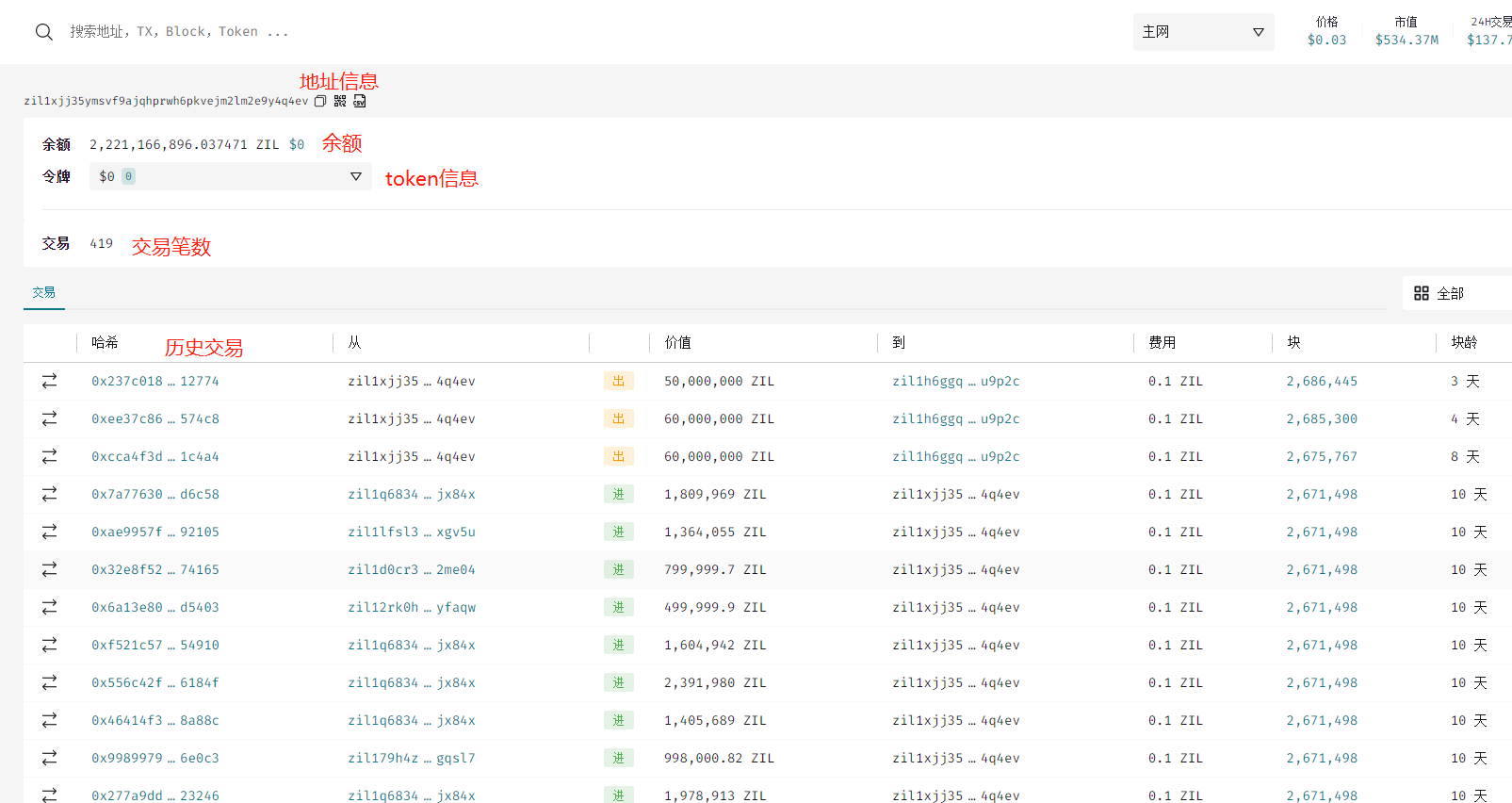Switch to the 交易 tab
Viewport: 1512px width, 803px height.
(43, 292)
